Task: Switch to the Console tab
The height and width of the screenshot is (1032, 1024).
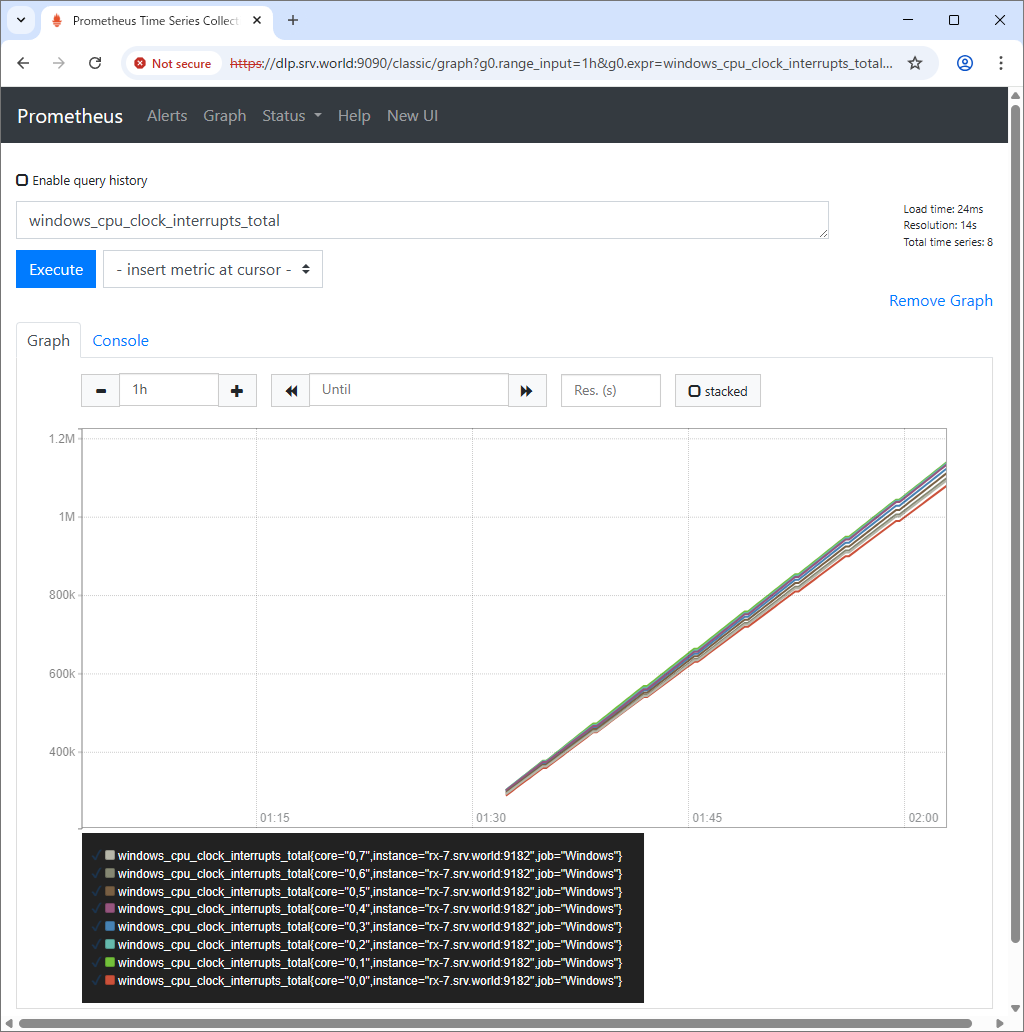Action: click(x=120, y=340)
